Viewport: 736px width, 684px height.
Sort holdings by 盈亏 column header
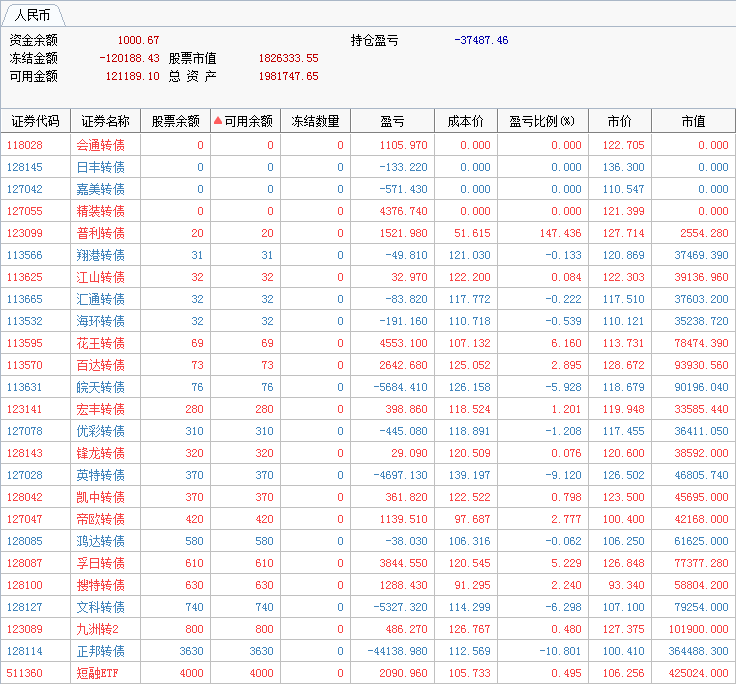392,121
